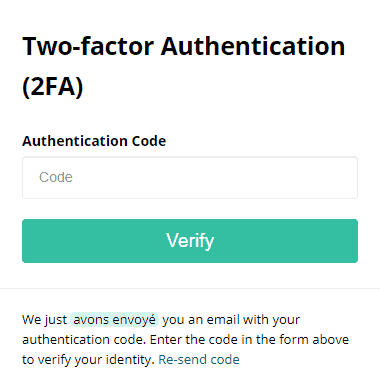Click the highlighted avons envoyé phrase
This screenshot has width=380, height=392.
(x=114, y=320)
